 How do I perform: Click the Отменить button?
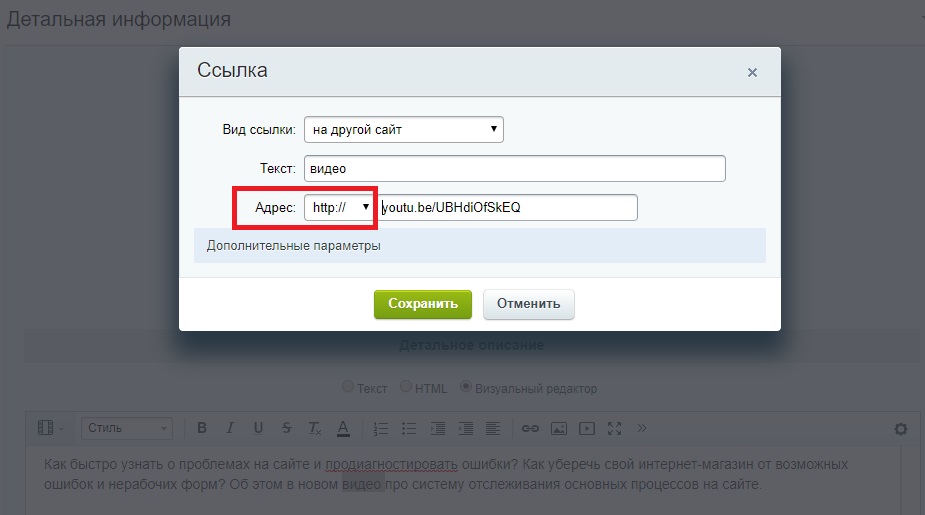[529, 304]
